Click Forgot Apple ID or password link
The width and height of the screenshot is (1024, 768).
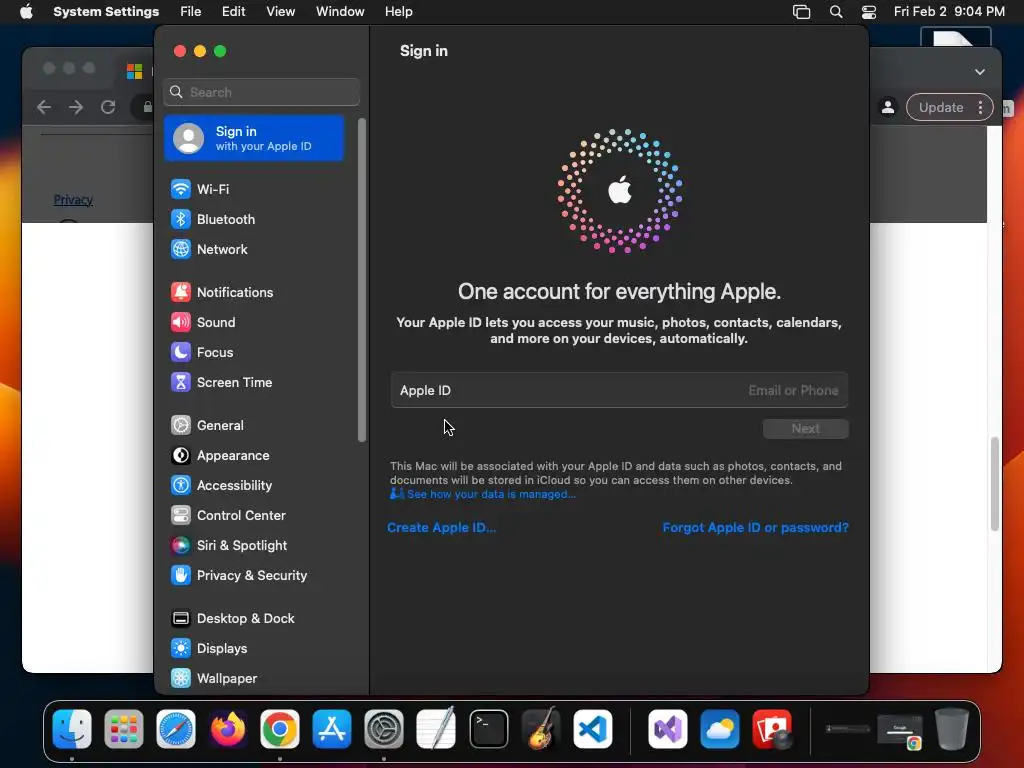(756, 528)
